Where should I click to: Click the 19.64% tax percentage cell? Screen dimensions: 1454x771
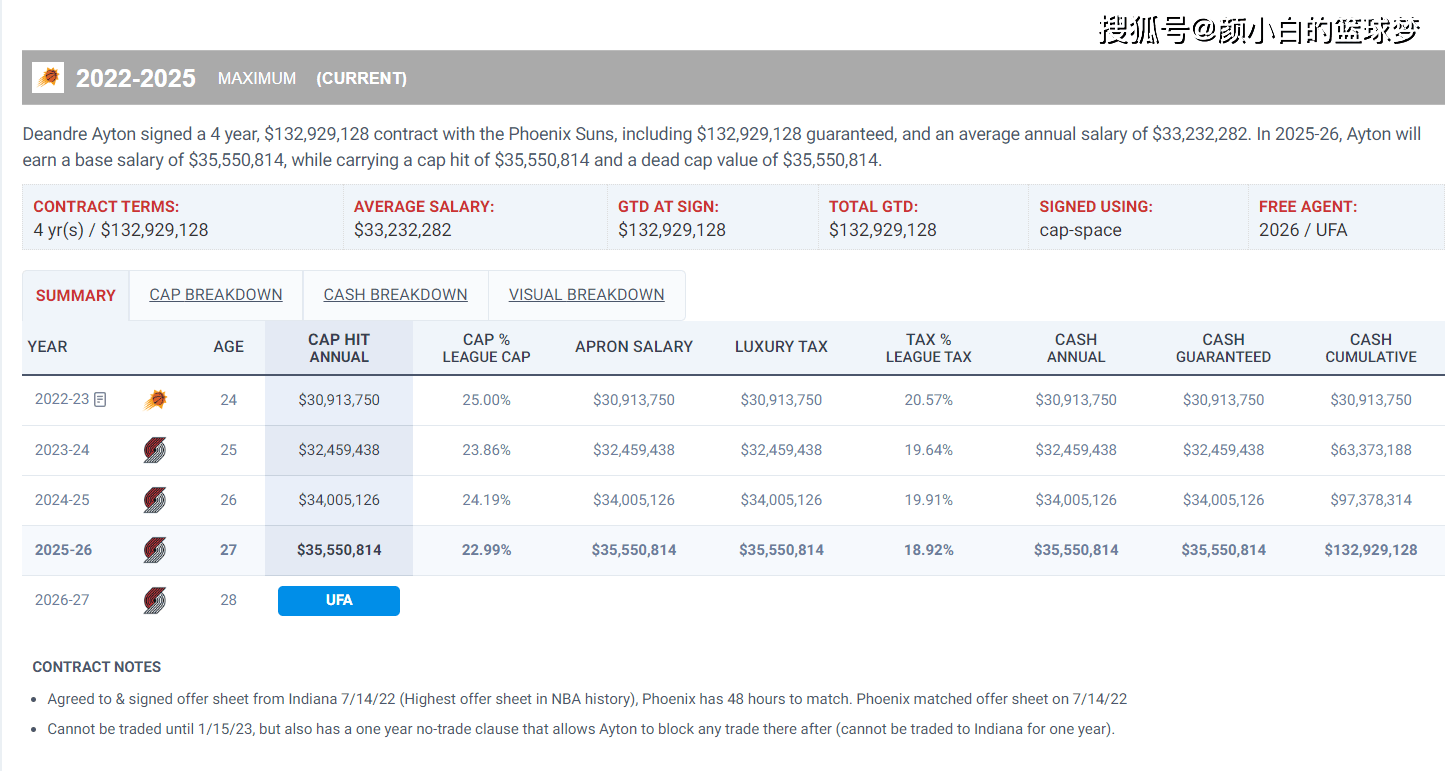click(x=929, y=450)
